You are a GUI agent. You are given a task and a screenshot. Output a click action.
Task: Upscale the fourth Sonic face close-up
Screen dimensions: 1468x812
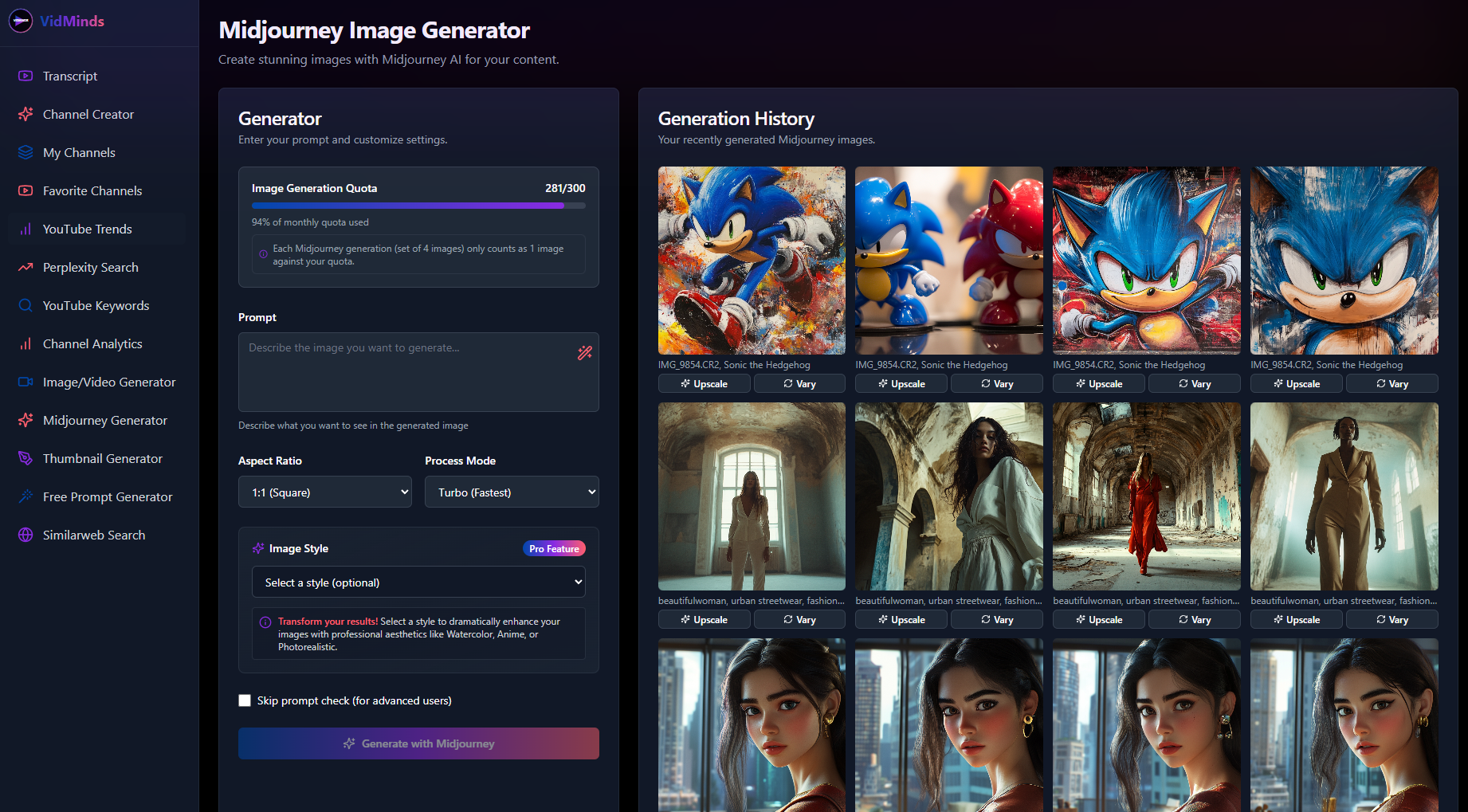1297,384
